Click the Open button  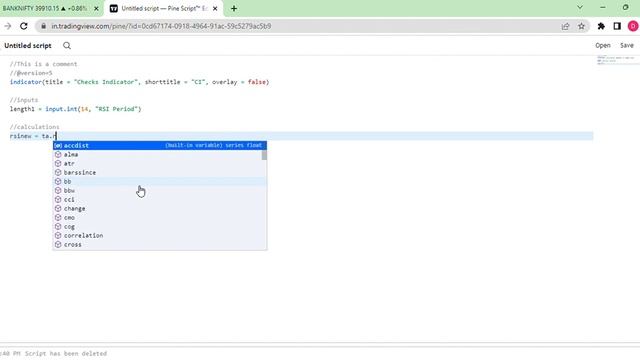602,46
